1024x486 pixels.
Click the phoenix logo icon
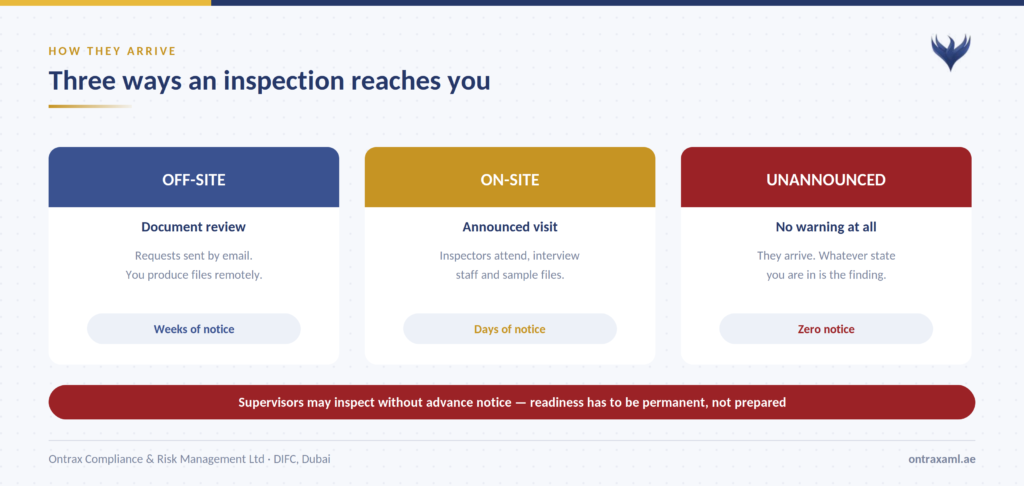pos(950,53)
